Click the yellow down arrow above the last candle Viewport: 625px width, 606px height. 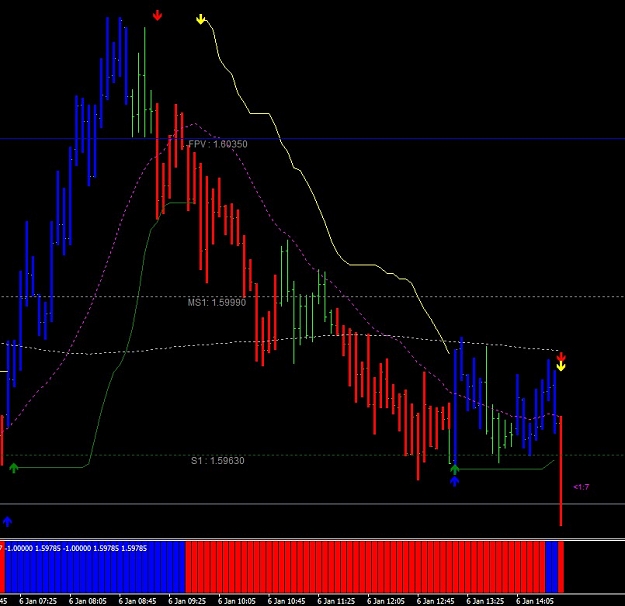[561, 366]
